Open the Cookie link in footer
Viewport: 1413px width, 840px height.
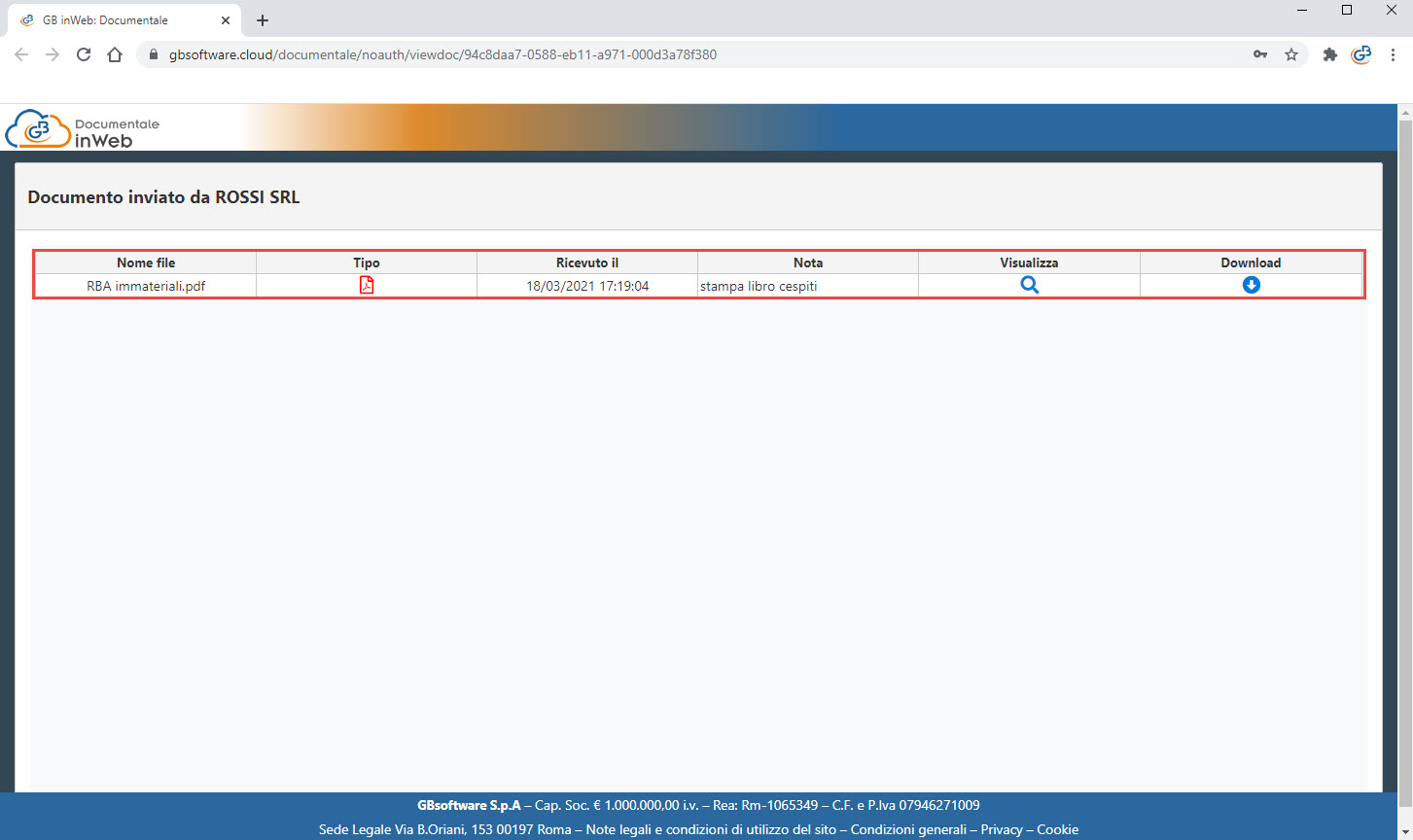(1057, 829)
